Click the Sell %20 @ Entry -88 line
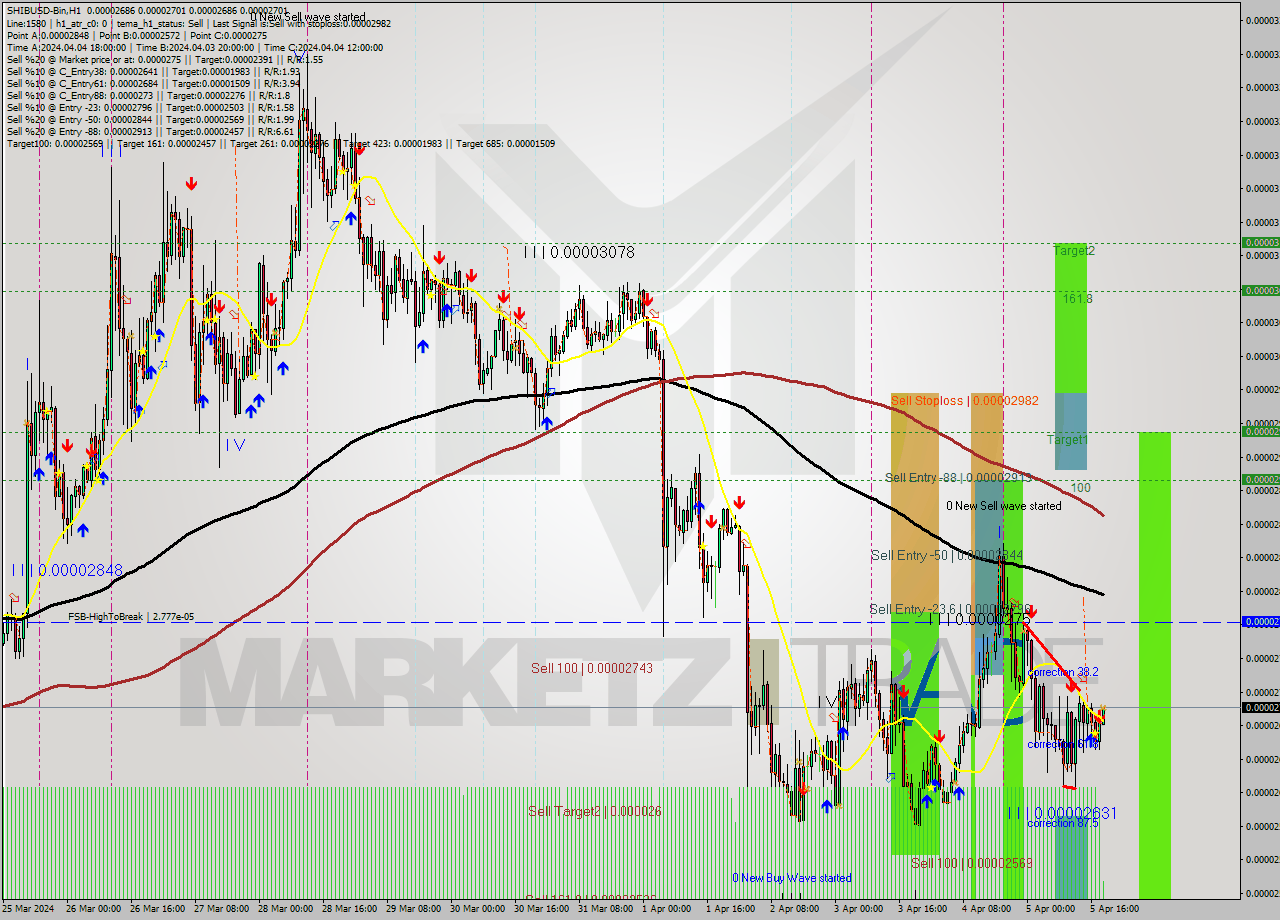 (x=150, y=131)
